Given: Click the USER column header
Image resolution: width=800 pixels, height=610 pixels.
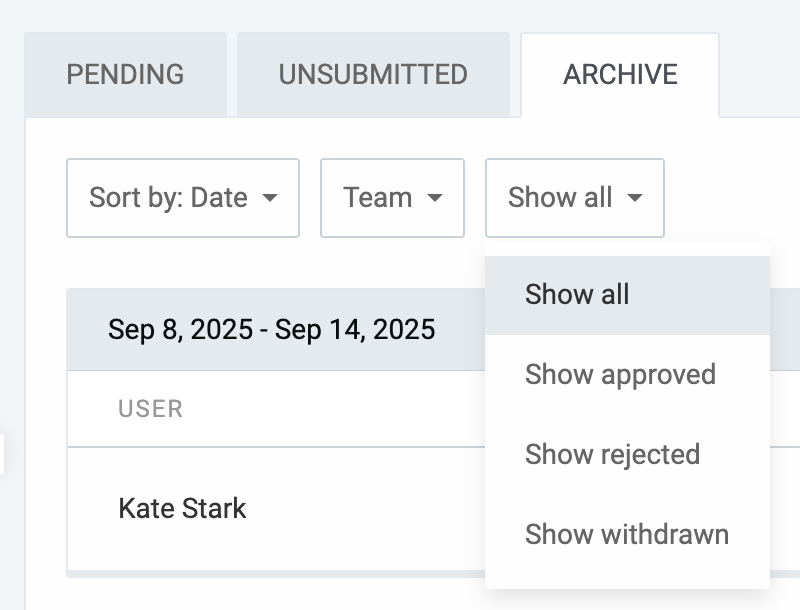Looking at the screenshot, I should click(150, 408).
